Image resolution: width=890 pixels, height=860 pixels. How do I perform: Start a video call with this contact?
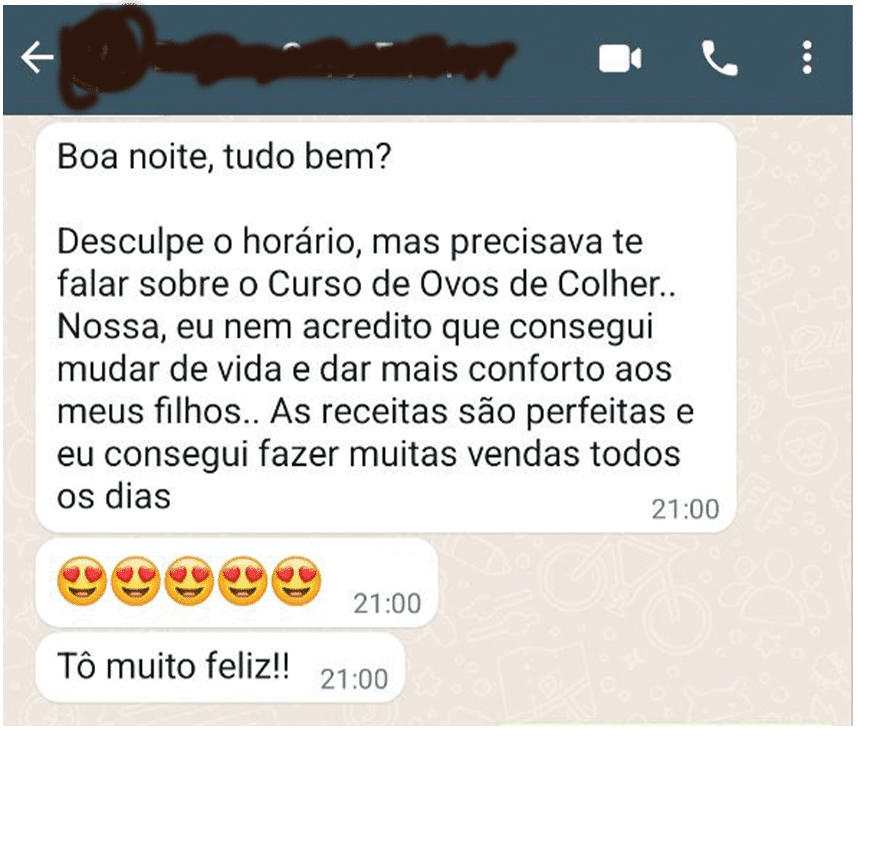(620, 58)
